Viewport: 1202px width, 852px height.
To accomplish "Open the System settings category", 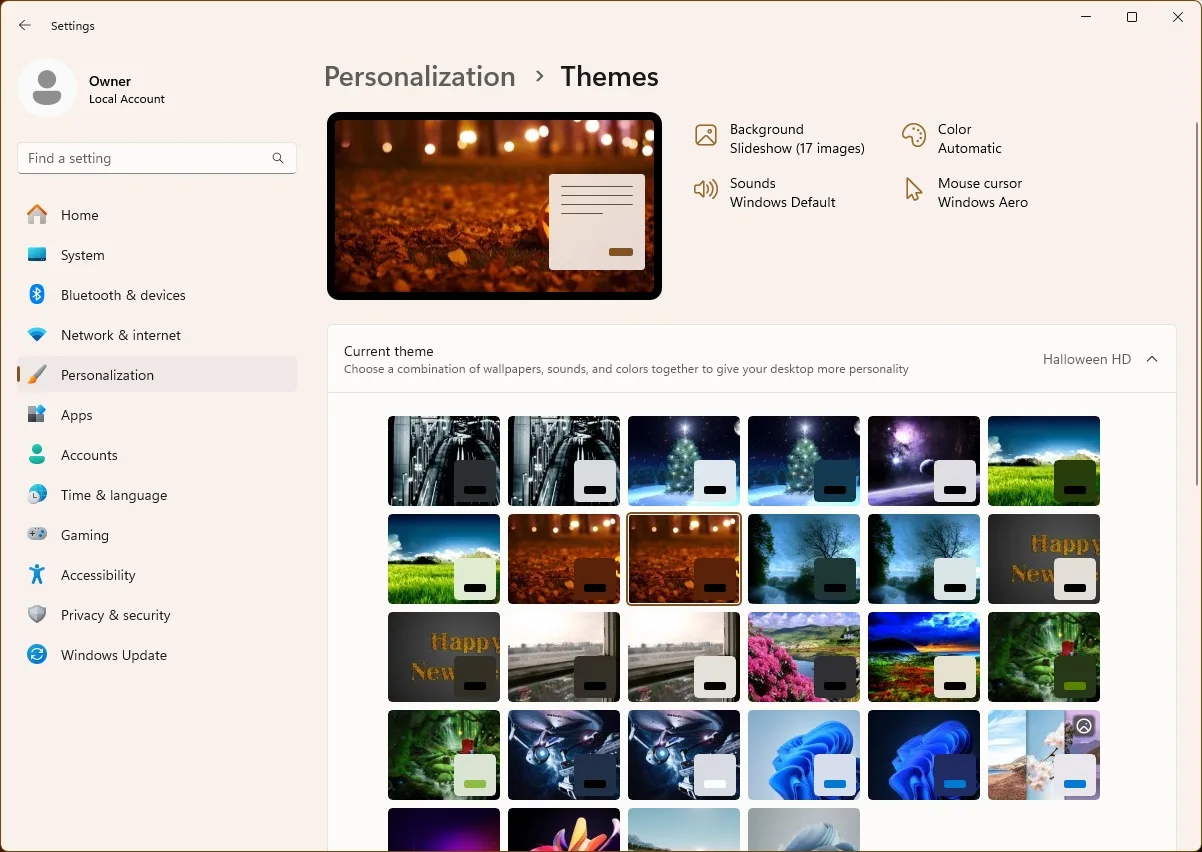I will pos(157,255).
